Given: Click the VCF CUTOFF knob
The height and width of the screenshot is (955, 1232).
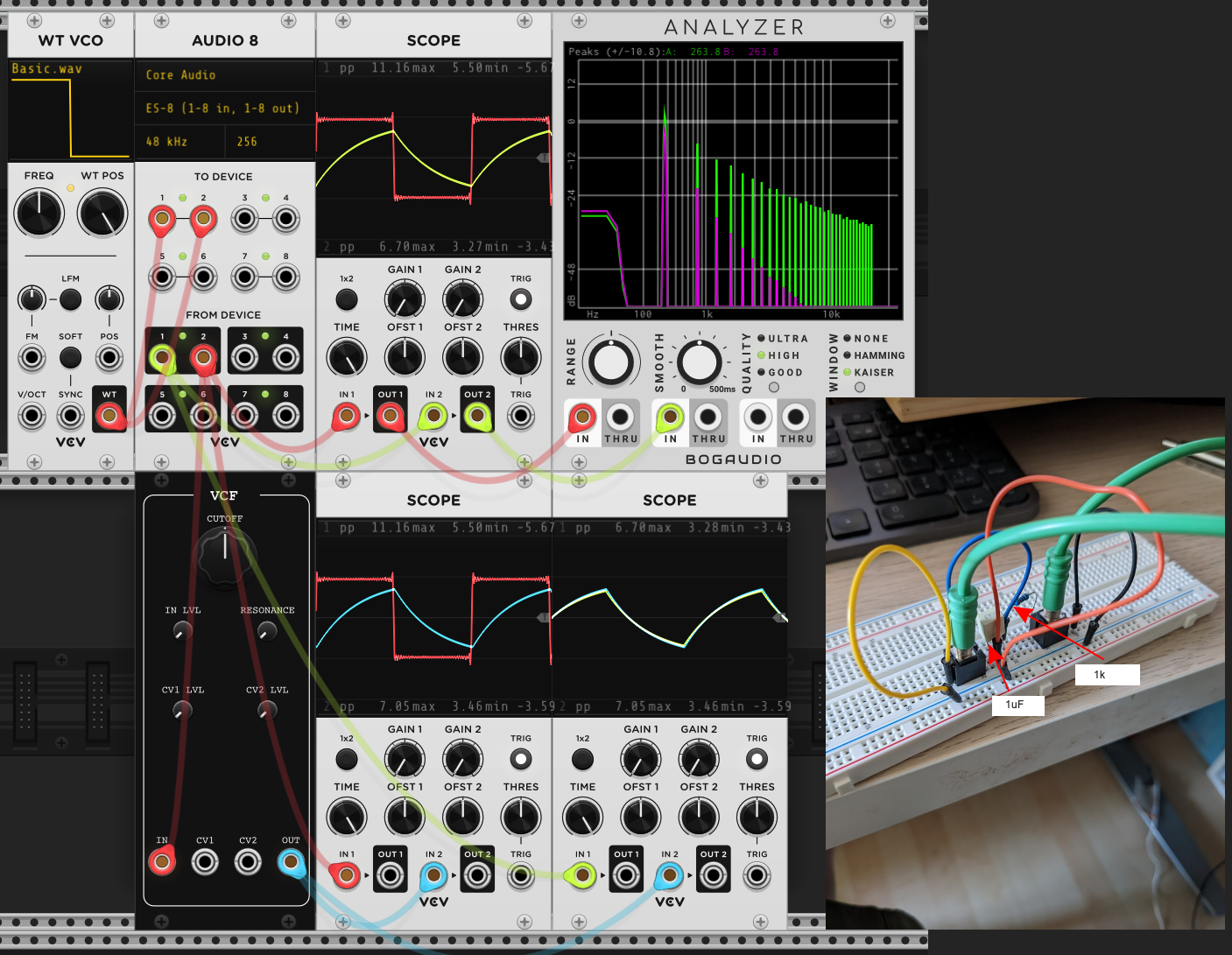Looking at the screenshot, I should [x=225, y=553].
